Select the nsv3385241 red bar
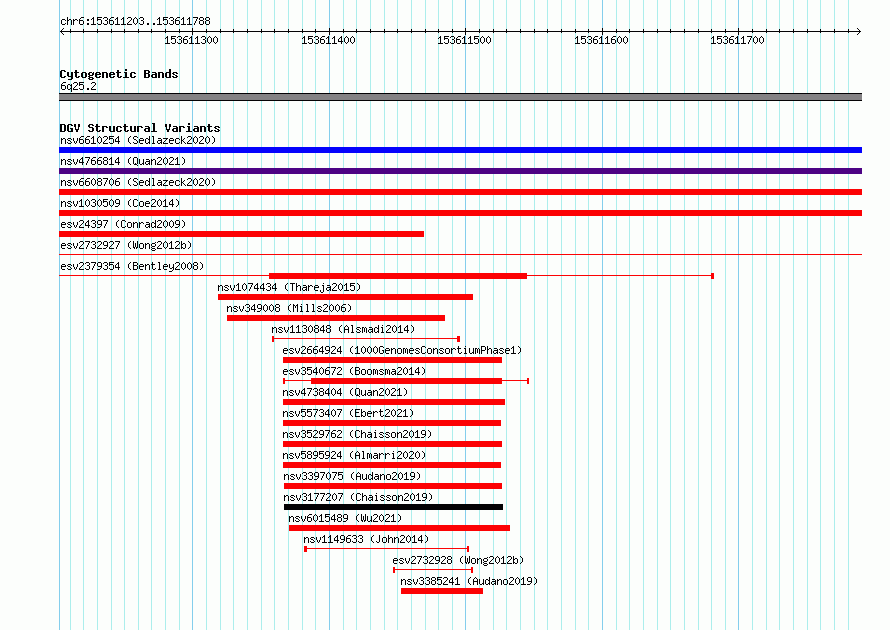 coord(442,591)
